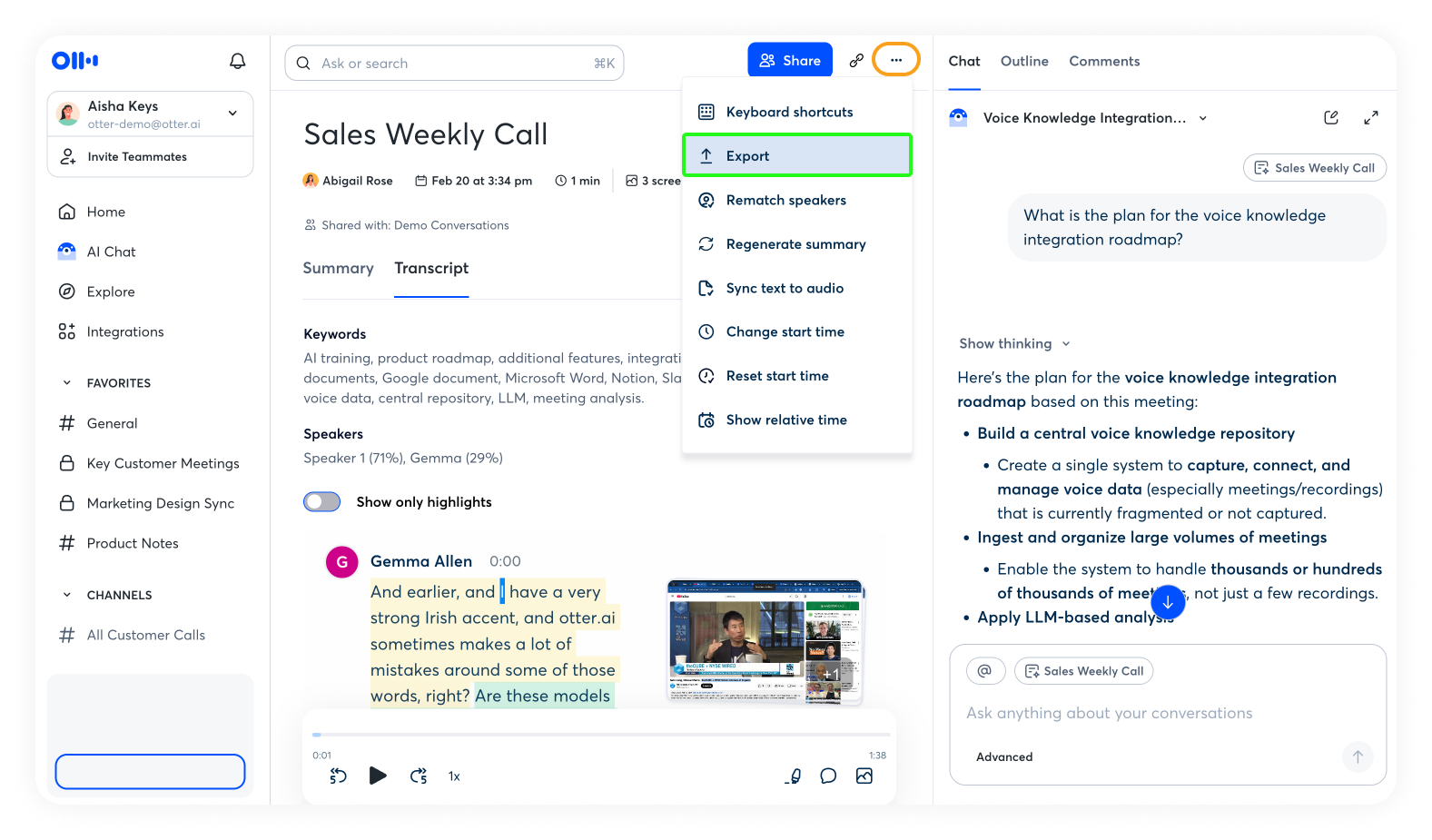Add a comment using the speech bubble icon

coord(827,776)
